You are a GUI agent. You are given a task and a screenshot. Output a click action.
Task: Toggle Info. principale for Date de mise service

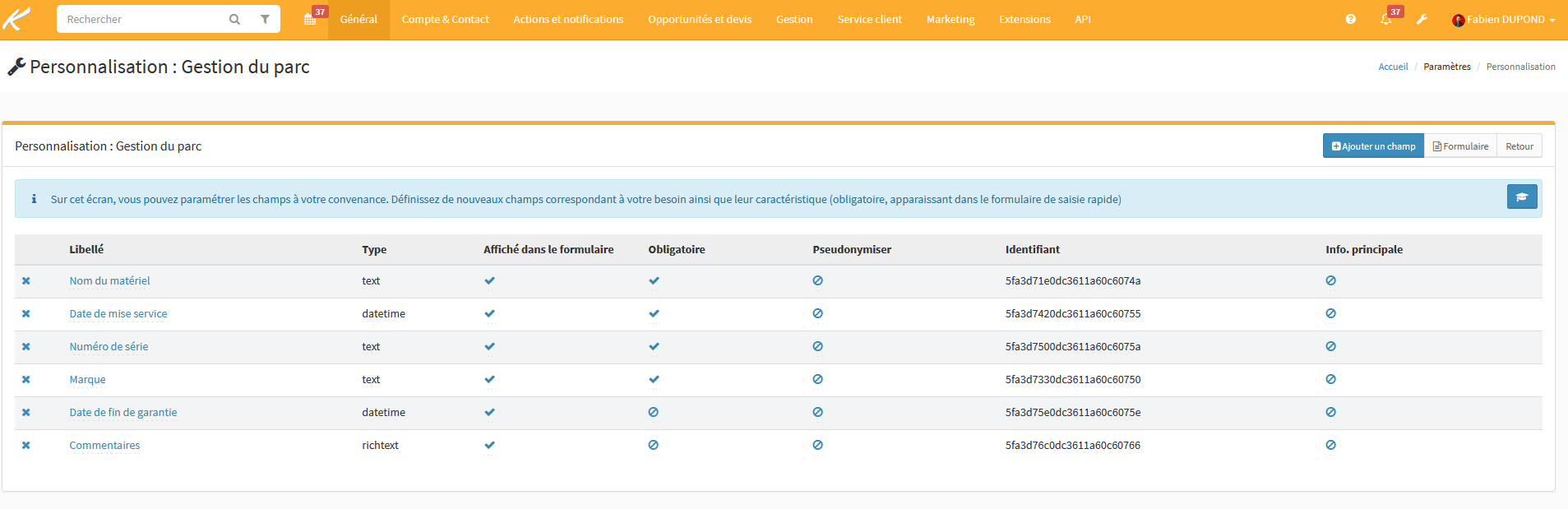click(1330, 313)
